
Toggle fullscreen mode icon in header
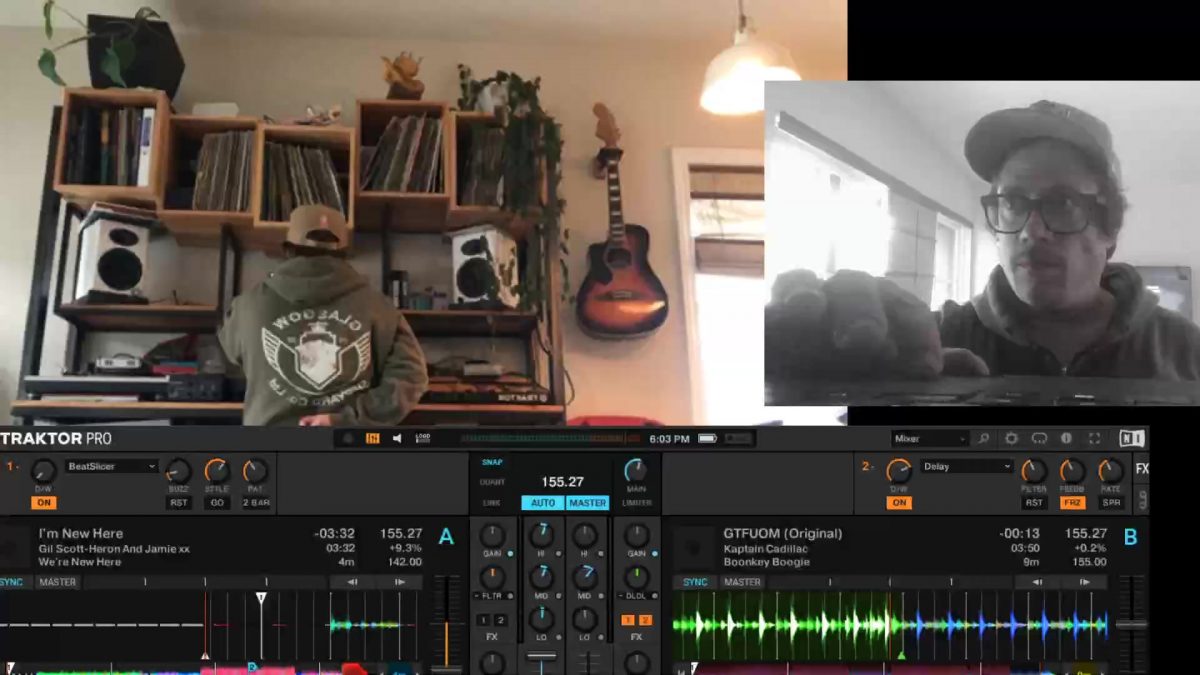click(1095, 438)
